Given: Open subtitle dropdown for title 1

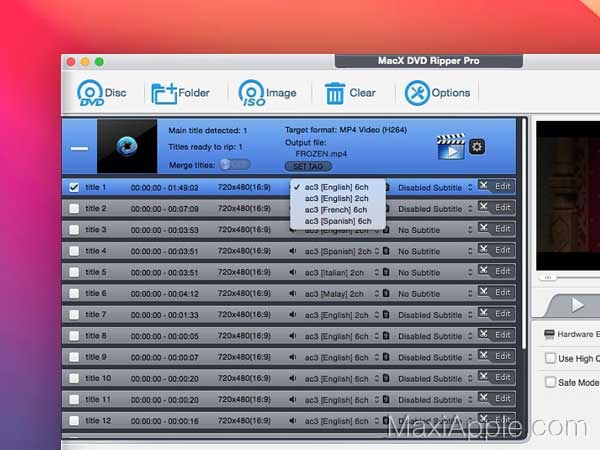Looking at the screenshot, I should click(x=435, y=188).
